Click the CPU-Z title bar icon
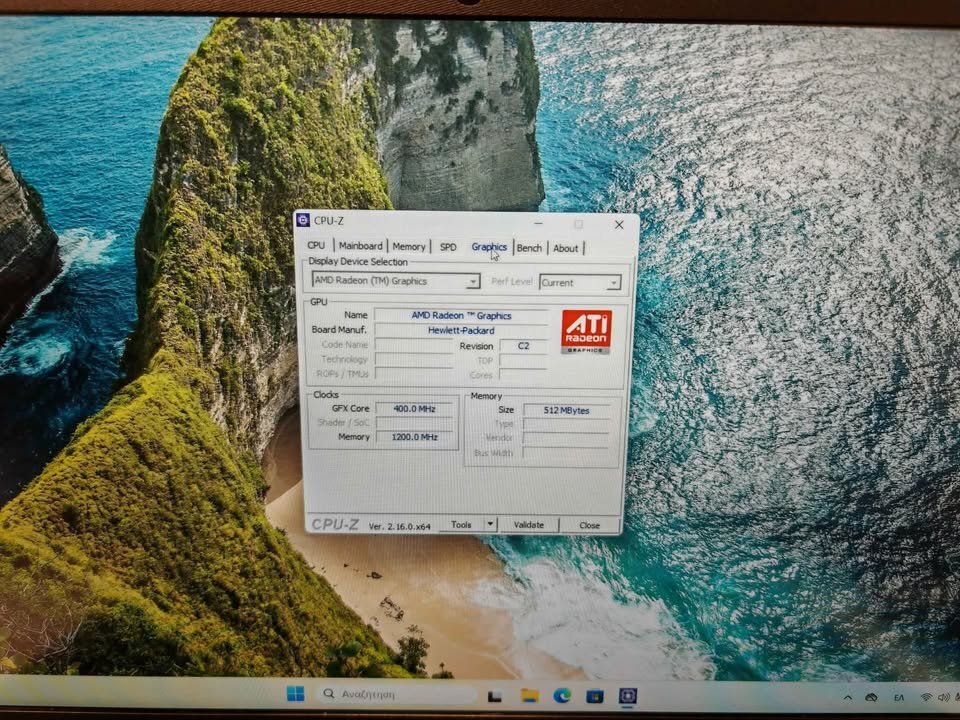 click(x=302, y=220)
